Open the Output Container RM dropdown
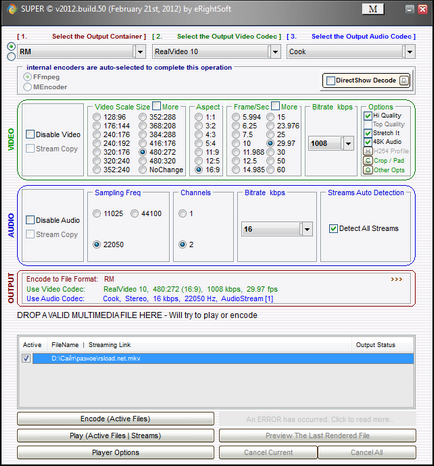Image resolution: width=434 pixels, height=466 pixels. coord(140,52)
